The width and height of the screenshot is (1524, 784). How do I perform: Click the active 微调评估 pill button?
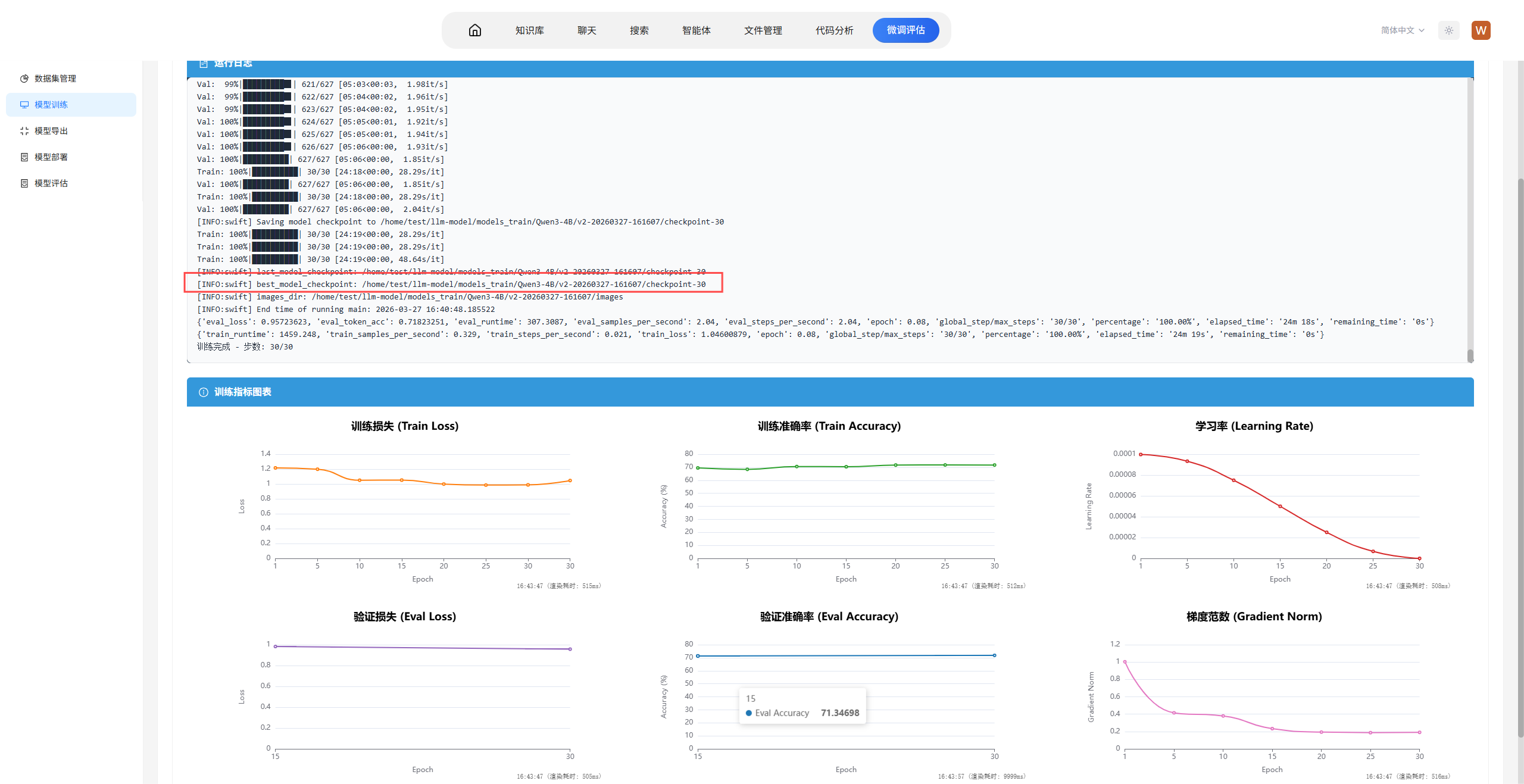905,30
